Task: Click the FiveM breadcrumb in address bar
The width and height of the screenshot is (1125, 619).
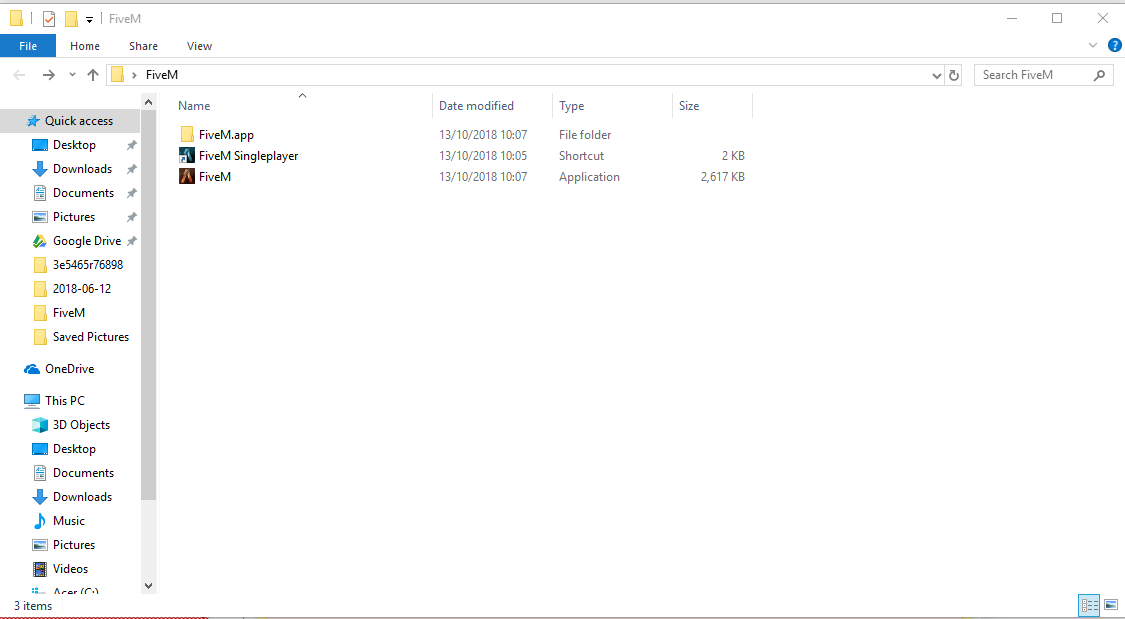Action: pyautogui.click(x=161, y=75)
